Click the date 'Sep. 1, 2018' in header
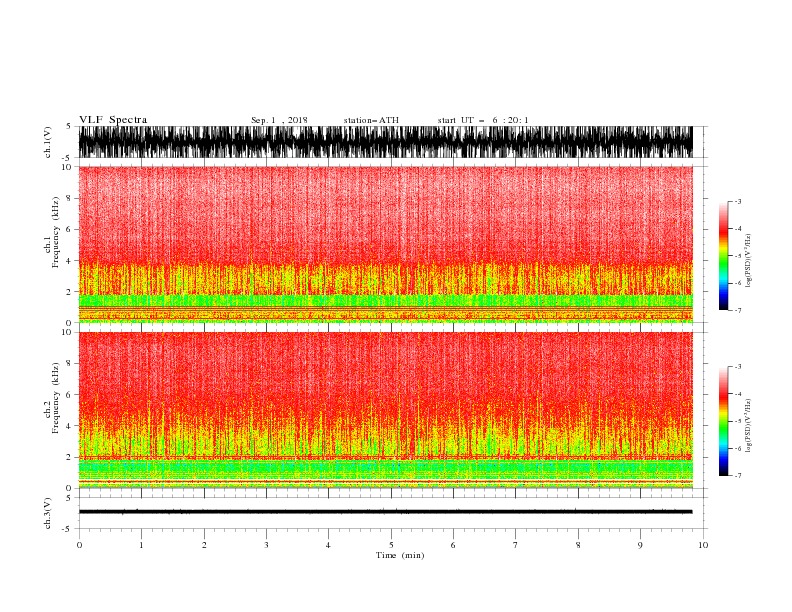This screenshot has width=792, height=612. [x=279, y=120]
